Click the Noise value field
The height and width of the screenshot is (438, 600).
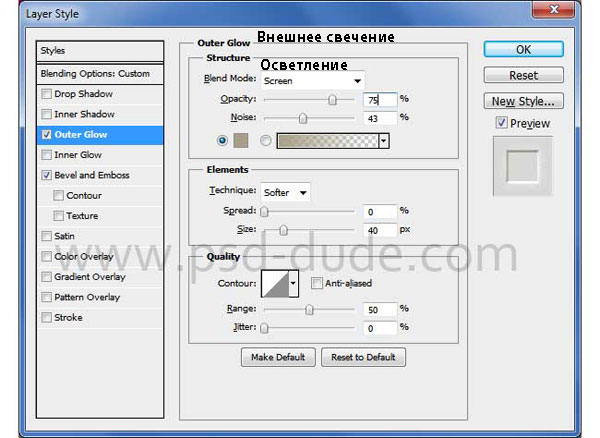pyautogui.click(x=380, y=118)
